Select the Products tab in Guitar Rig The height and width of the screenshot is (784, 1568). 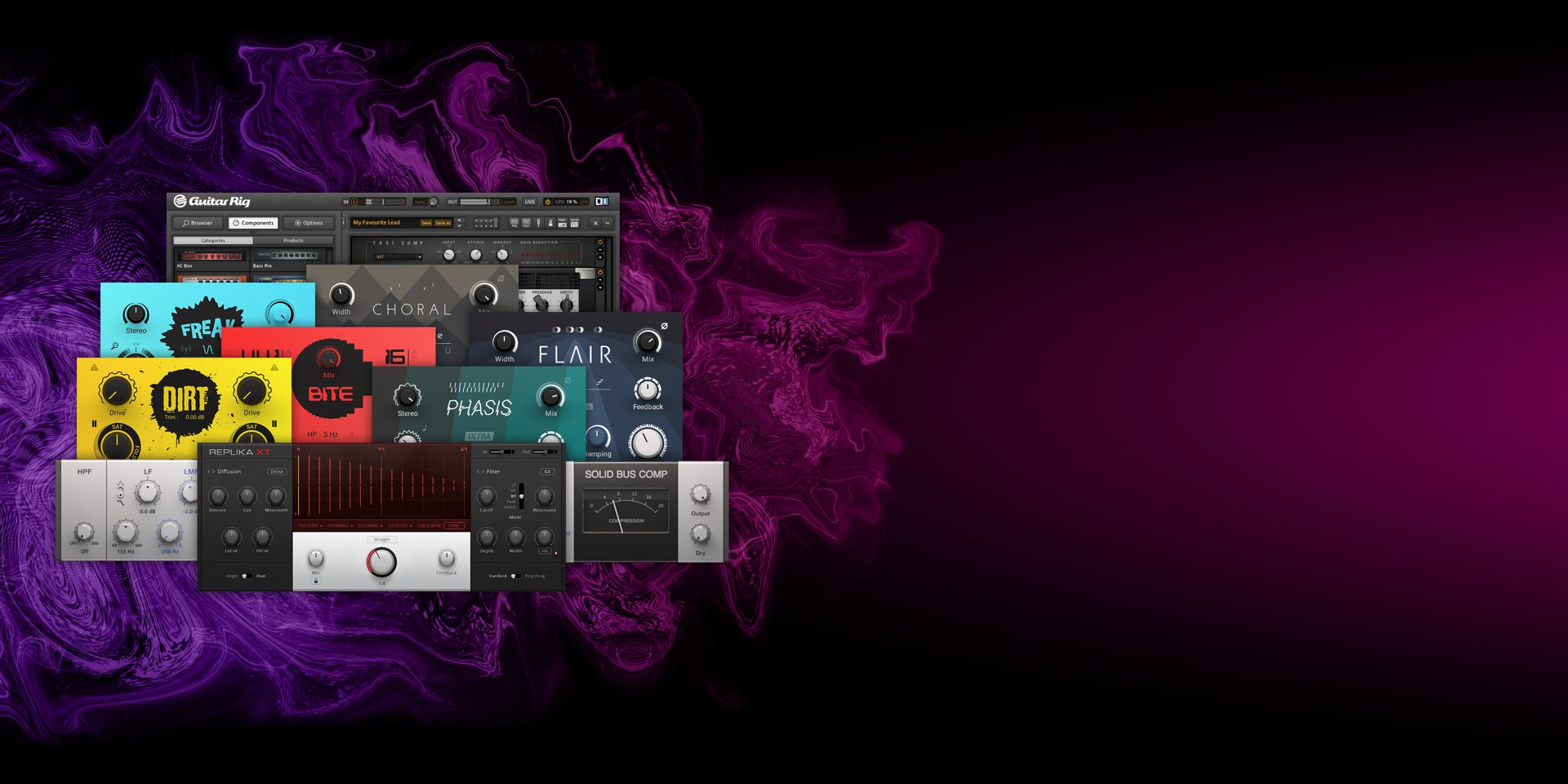[293, 241]
